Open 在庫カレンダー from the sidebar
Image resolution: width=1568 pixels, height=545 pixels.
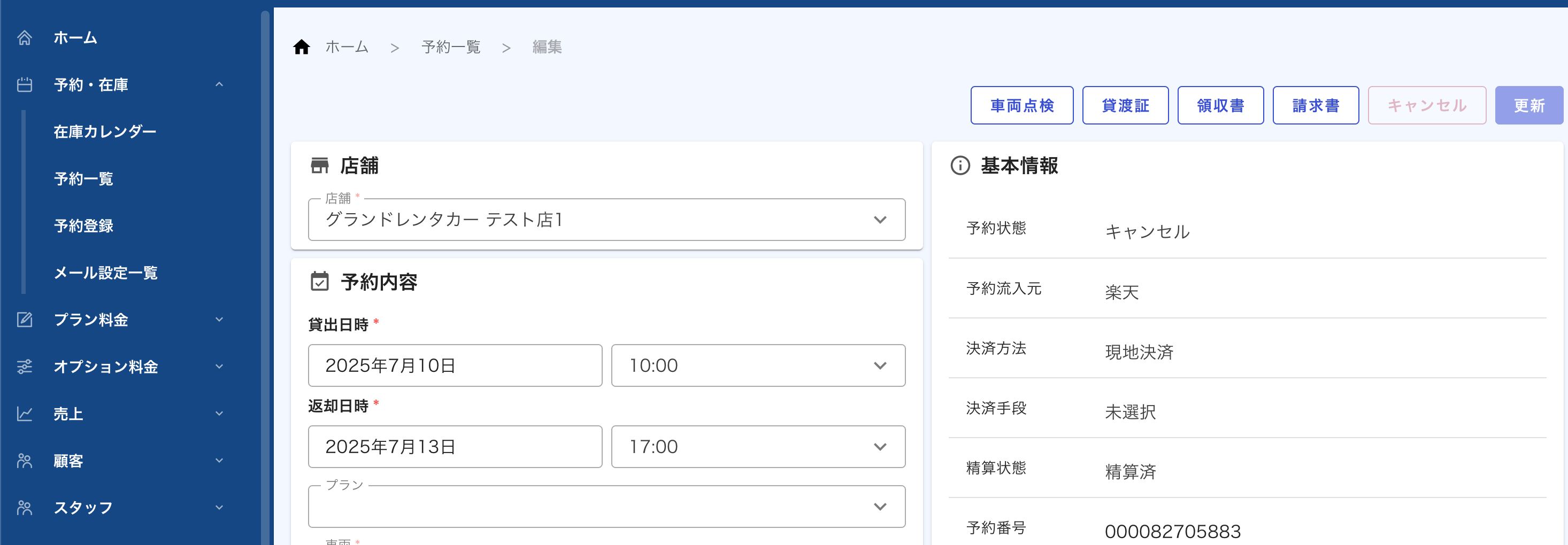click(105, 131)
